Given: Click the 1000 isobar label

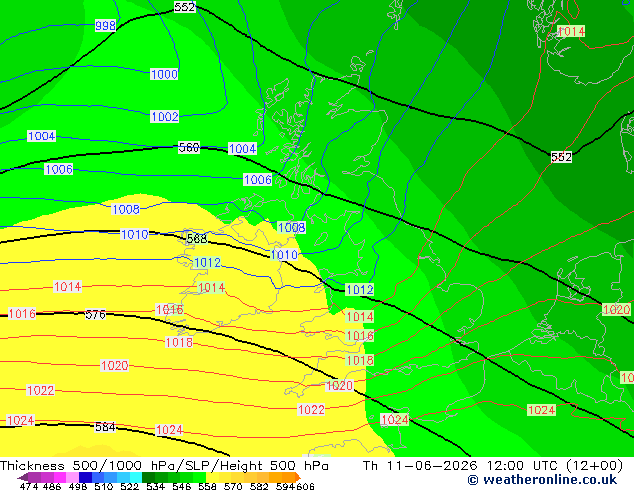Looking at the screenshot, I should [164, 74].
